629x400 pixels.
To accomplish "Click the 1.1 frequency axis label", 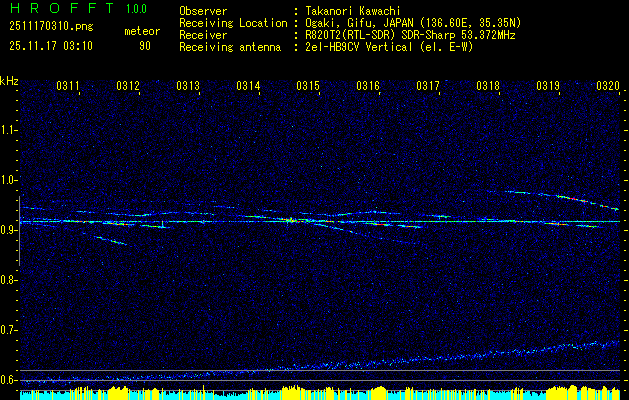I will click(7, 130).
